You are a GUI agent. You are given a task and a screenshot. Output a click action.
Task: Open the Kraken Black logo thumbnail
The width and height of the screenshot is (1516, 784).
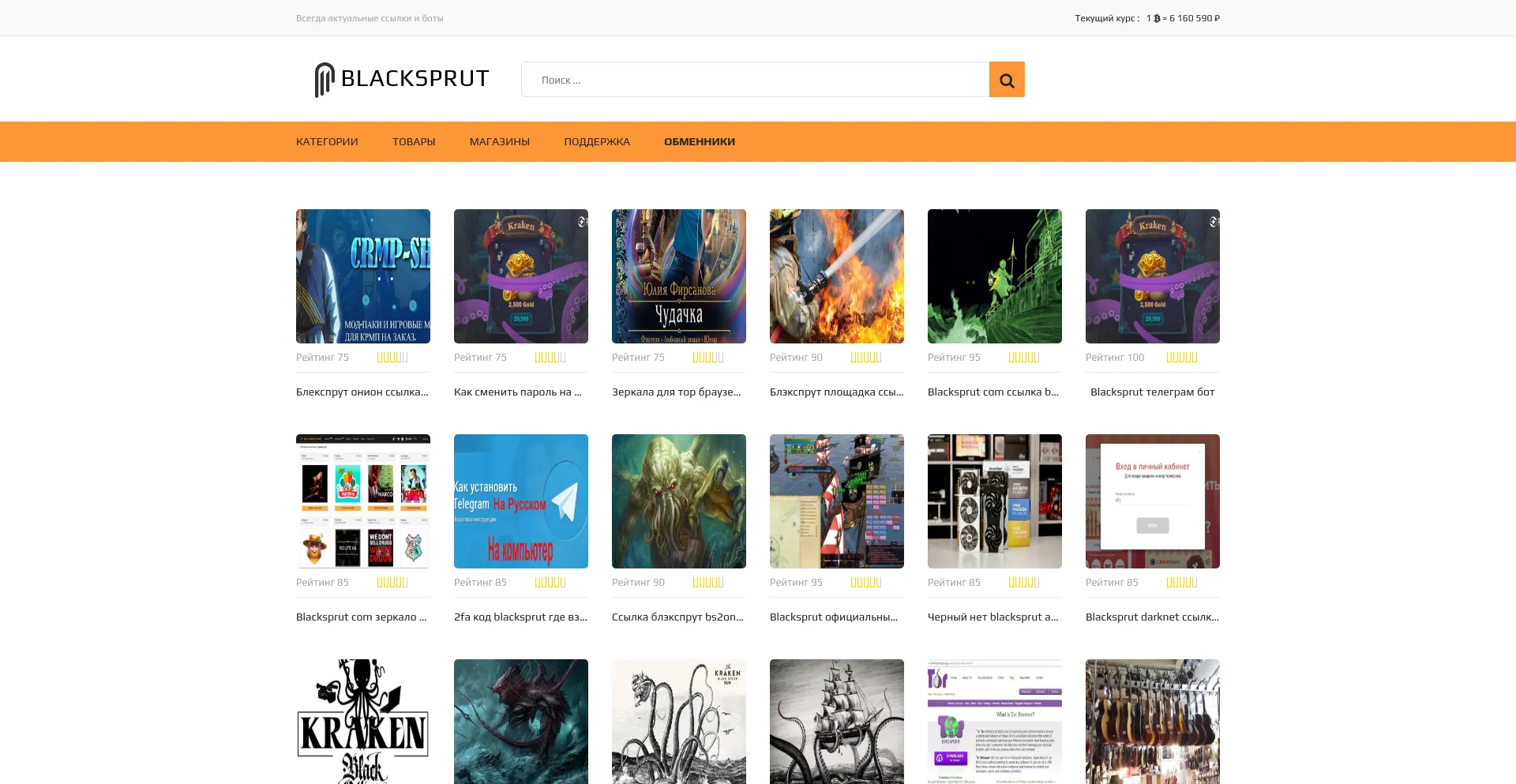pos(363,722)
